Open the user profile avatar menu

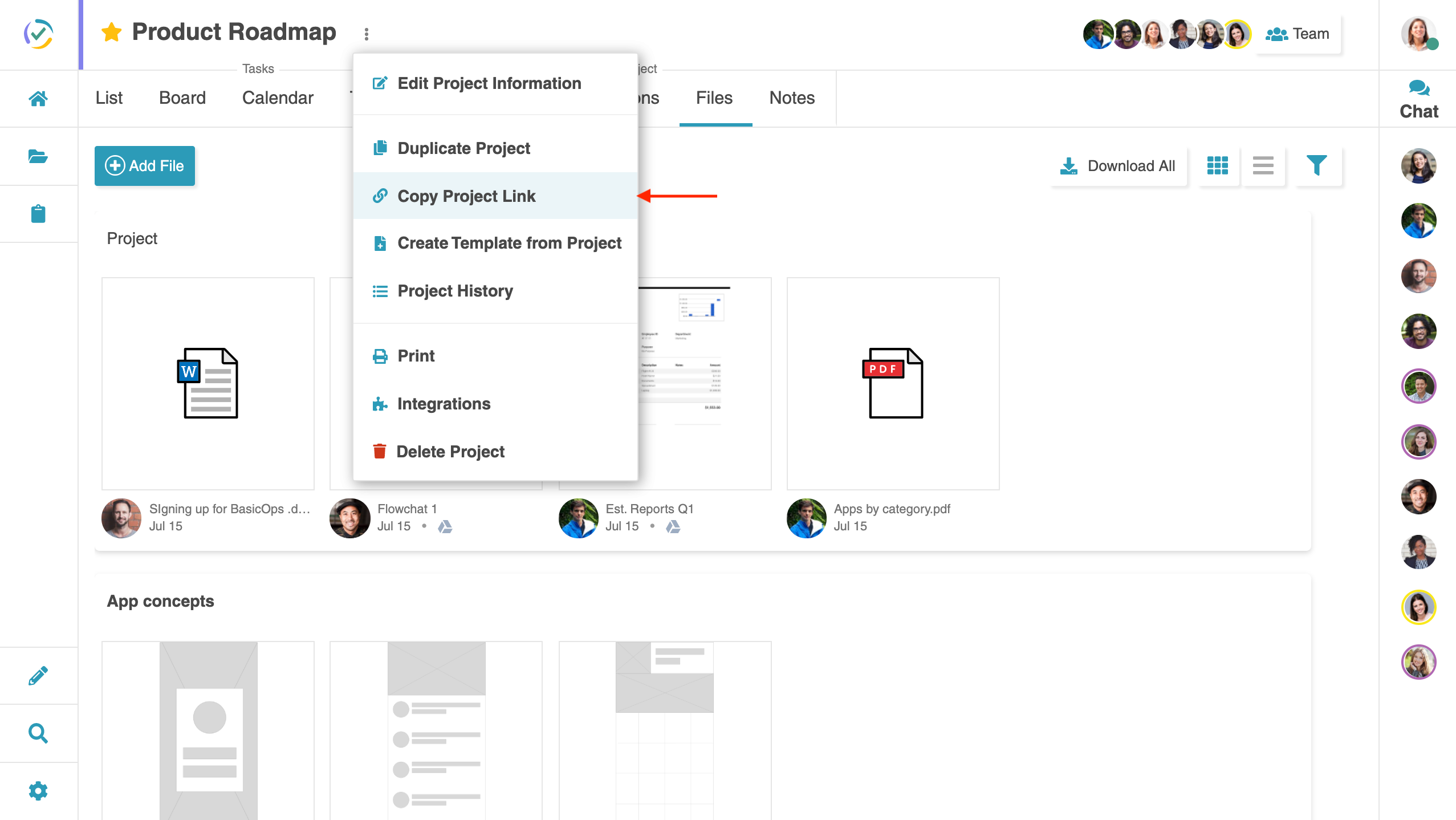point(1417,34)
